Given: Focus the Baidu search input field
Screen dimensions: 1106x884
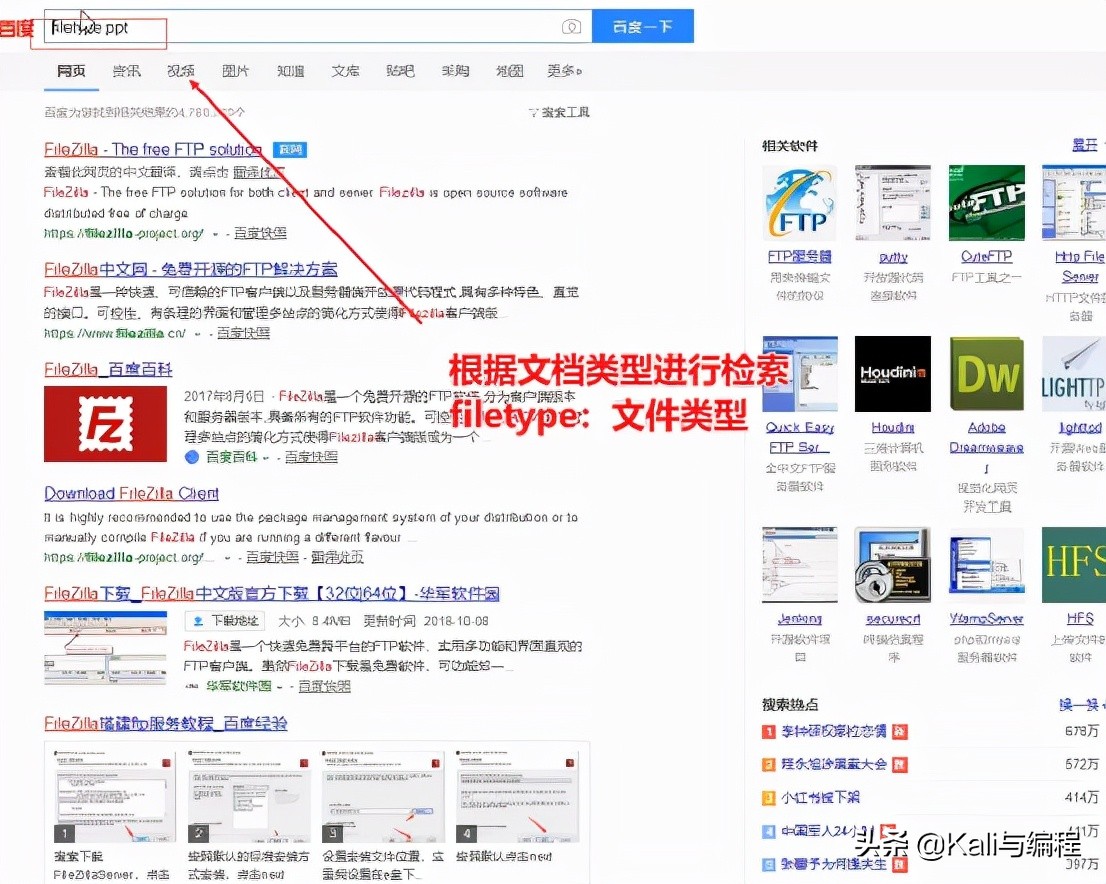Looking at the screenshot, I should pos(317,26).
